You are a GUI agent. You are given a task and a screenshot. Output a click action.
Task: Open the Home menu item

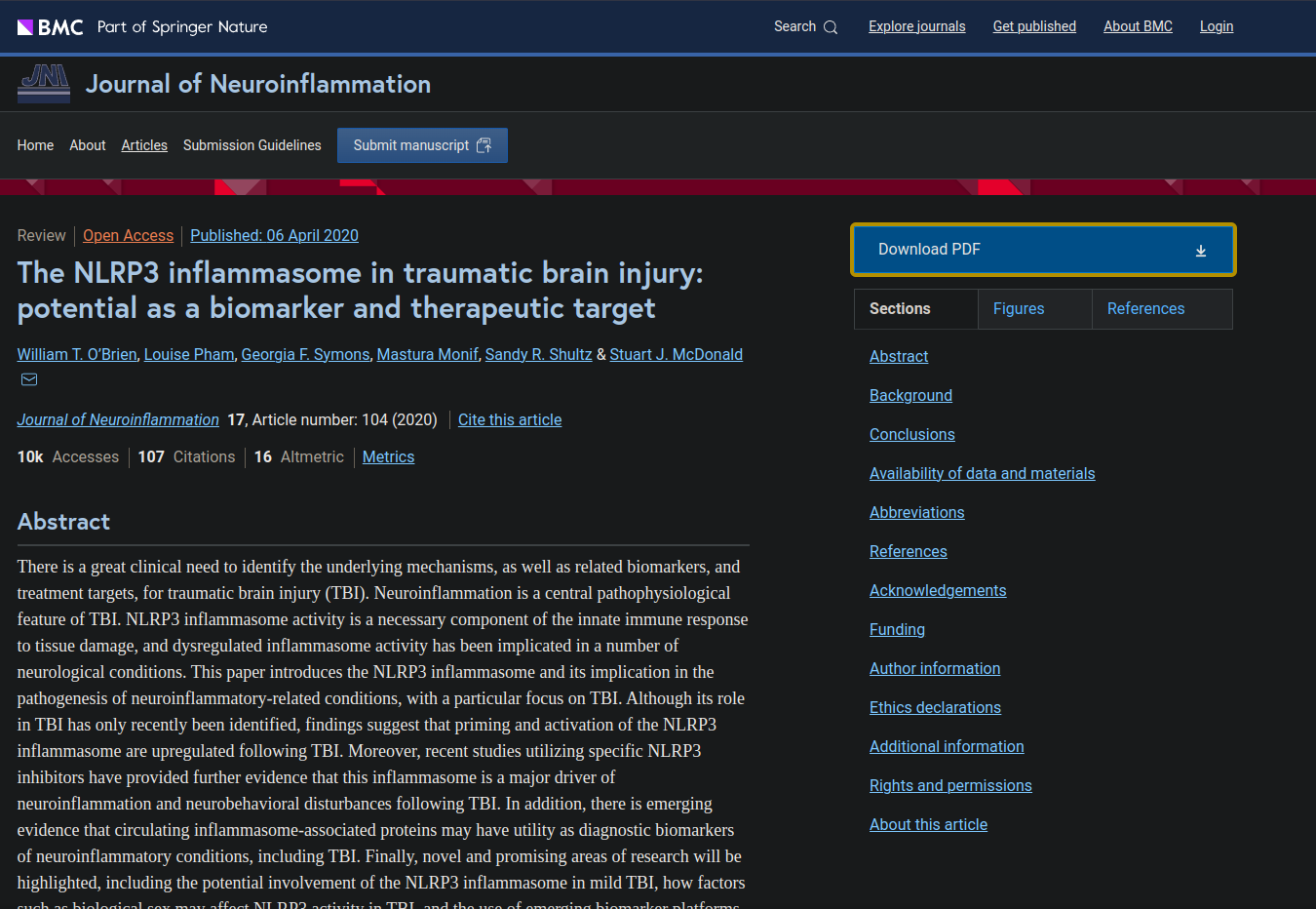tap(35, 145)
